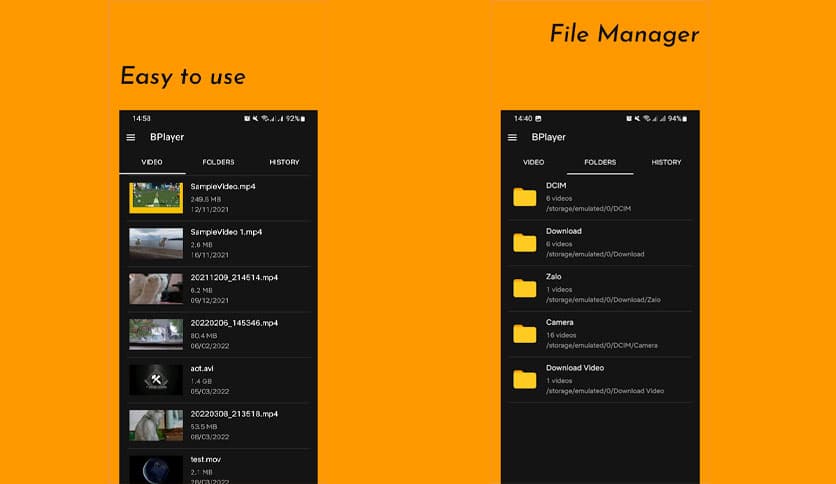Select 20220308_213518.mp4 file name

(234, 413)
